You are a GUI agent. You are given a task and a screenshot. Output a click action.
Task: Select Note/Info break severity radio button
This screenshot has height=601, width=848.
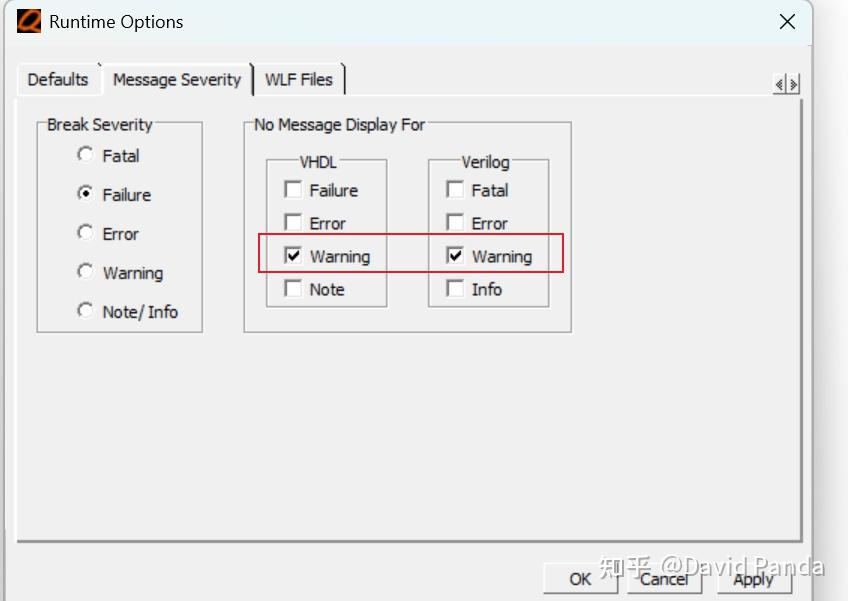85,311
